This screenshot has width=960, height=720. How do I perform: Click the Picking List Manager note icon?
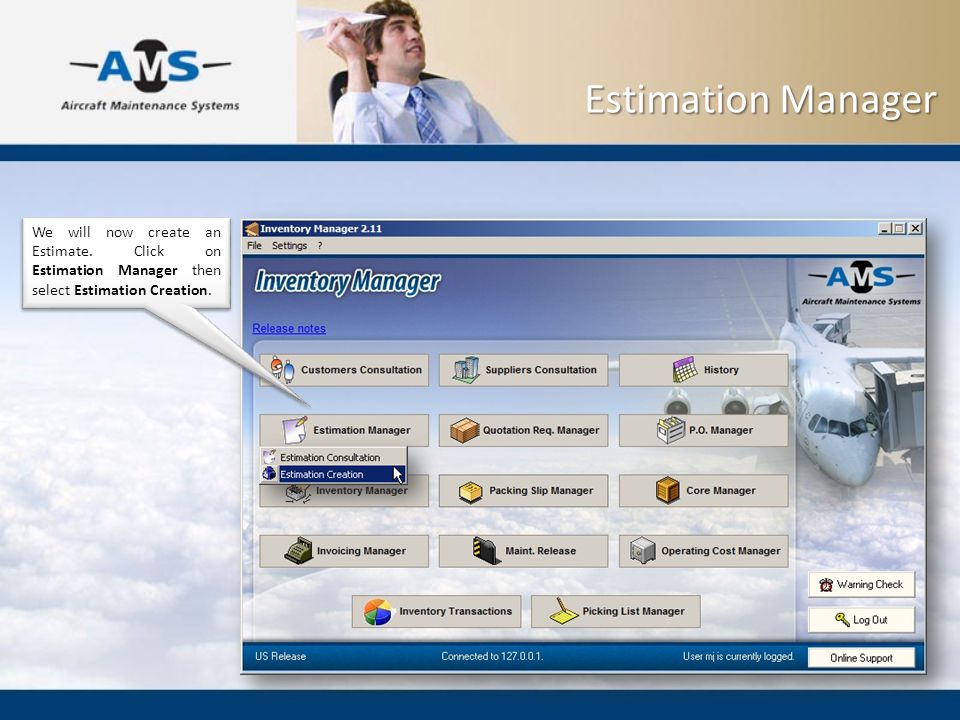coord(564,611)
